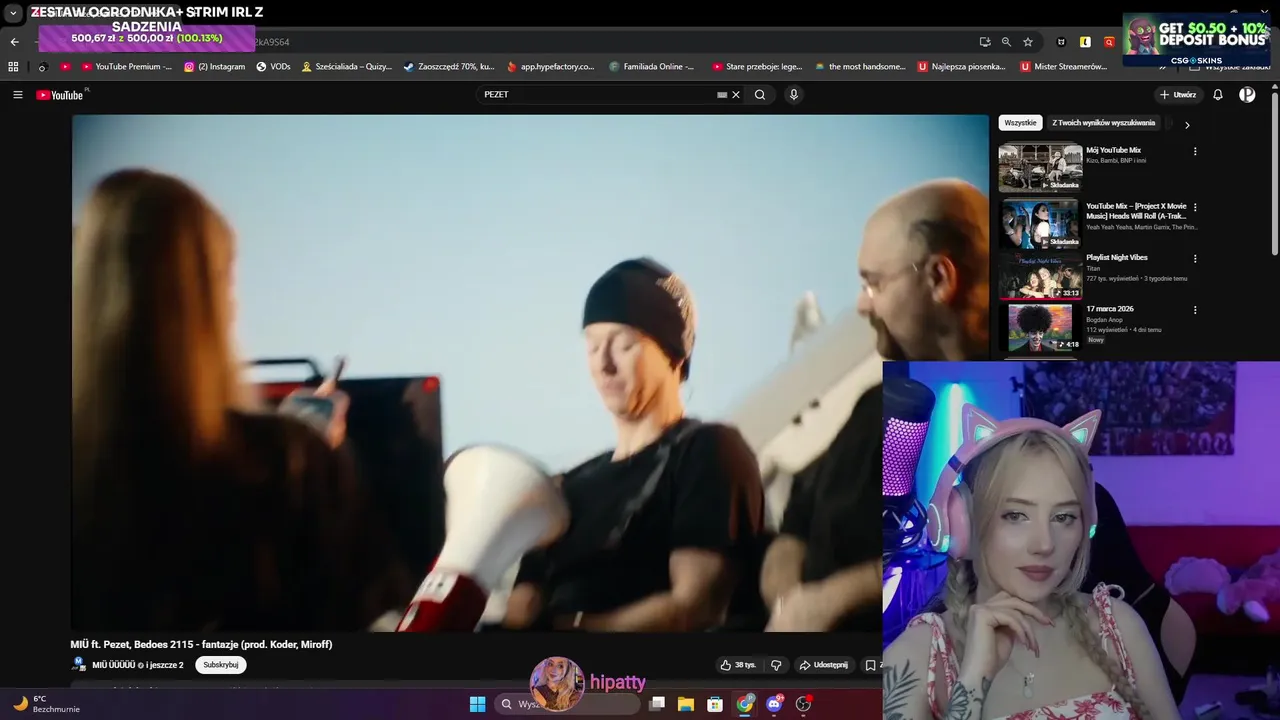The height and width of the screenshot is (720, 1280).
Task: Open the most handsome bookmark
Action: [860, 67]
